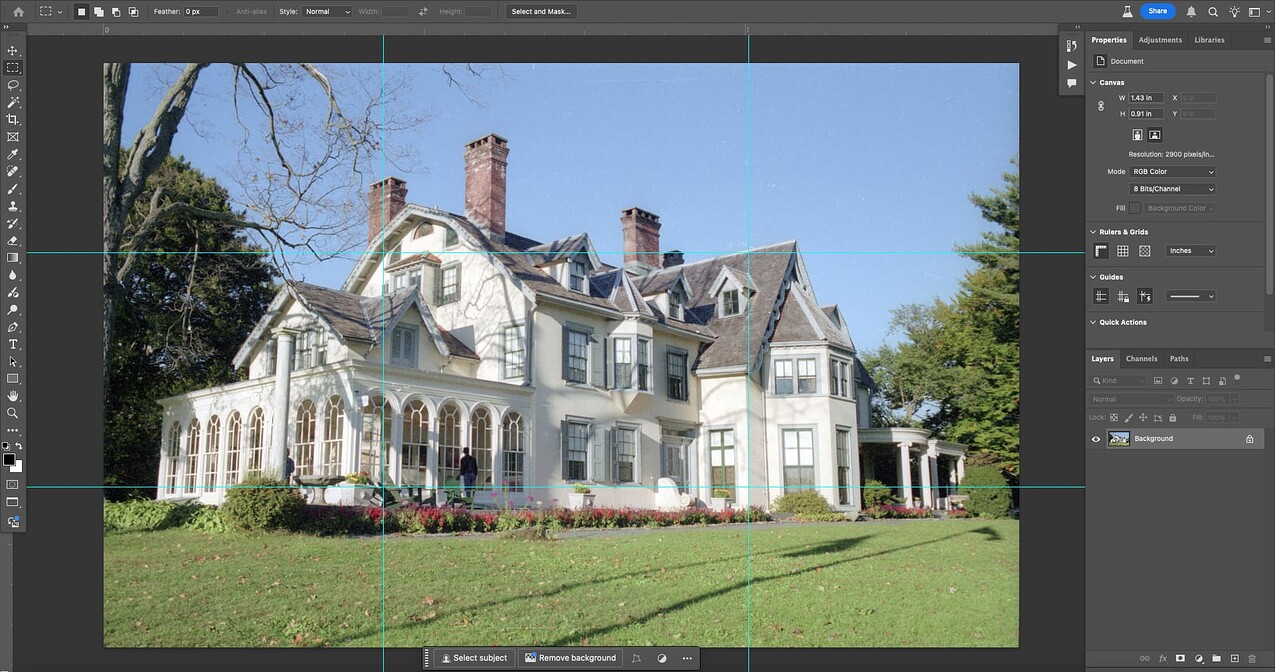The image size is (1275, 672).
Task: Select the Clone Stamp tool
Action: (x=13, y=204)
